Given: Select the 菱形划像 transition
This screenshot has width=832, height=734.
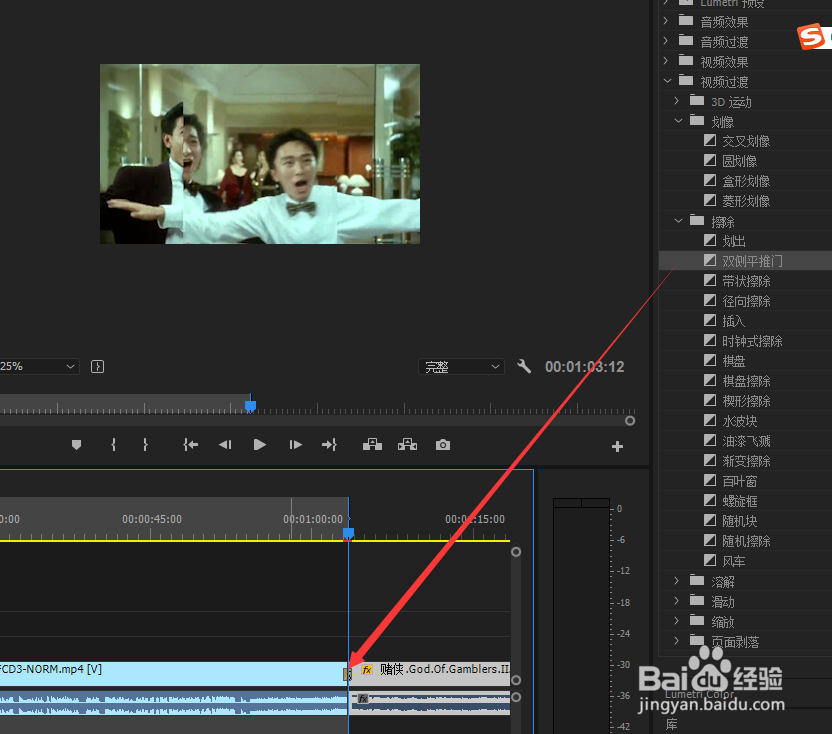Looking at the screenshot, I should coord(746,201).
